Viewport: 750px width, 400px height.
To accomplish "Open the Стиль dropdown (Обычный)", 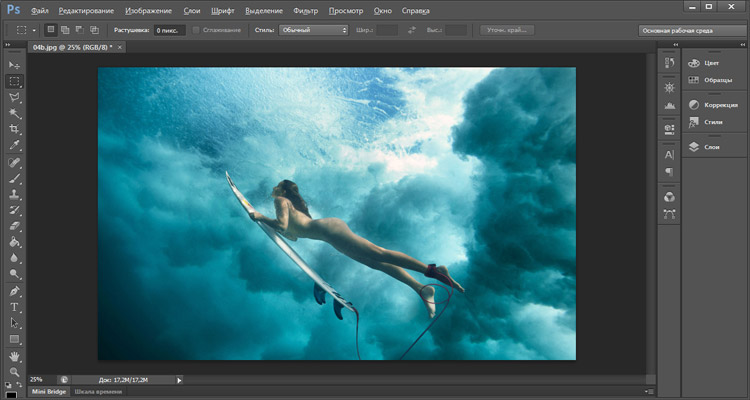I will pos(313,30).
